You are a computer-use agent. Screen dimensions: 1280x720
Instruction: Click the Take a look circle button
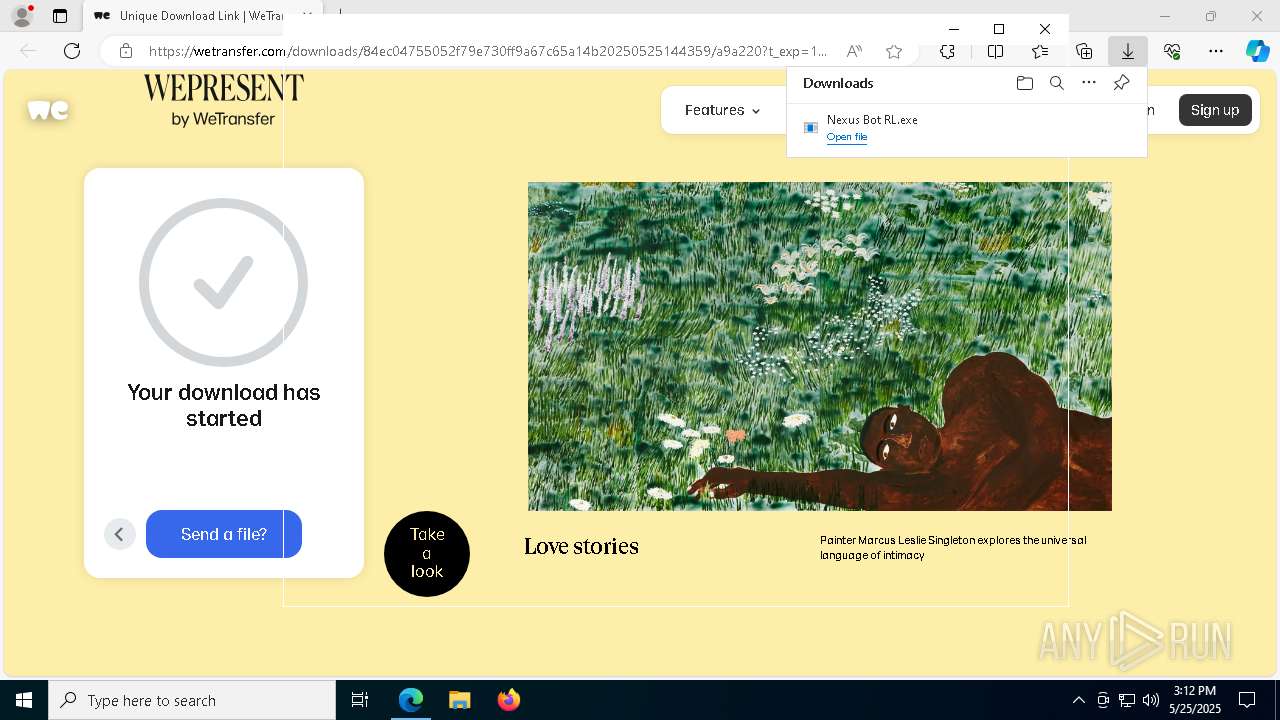pyautogui.click(x=427, y=554)
